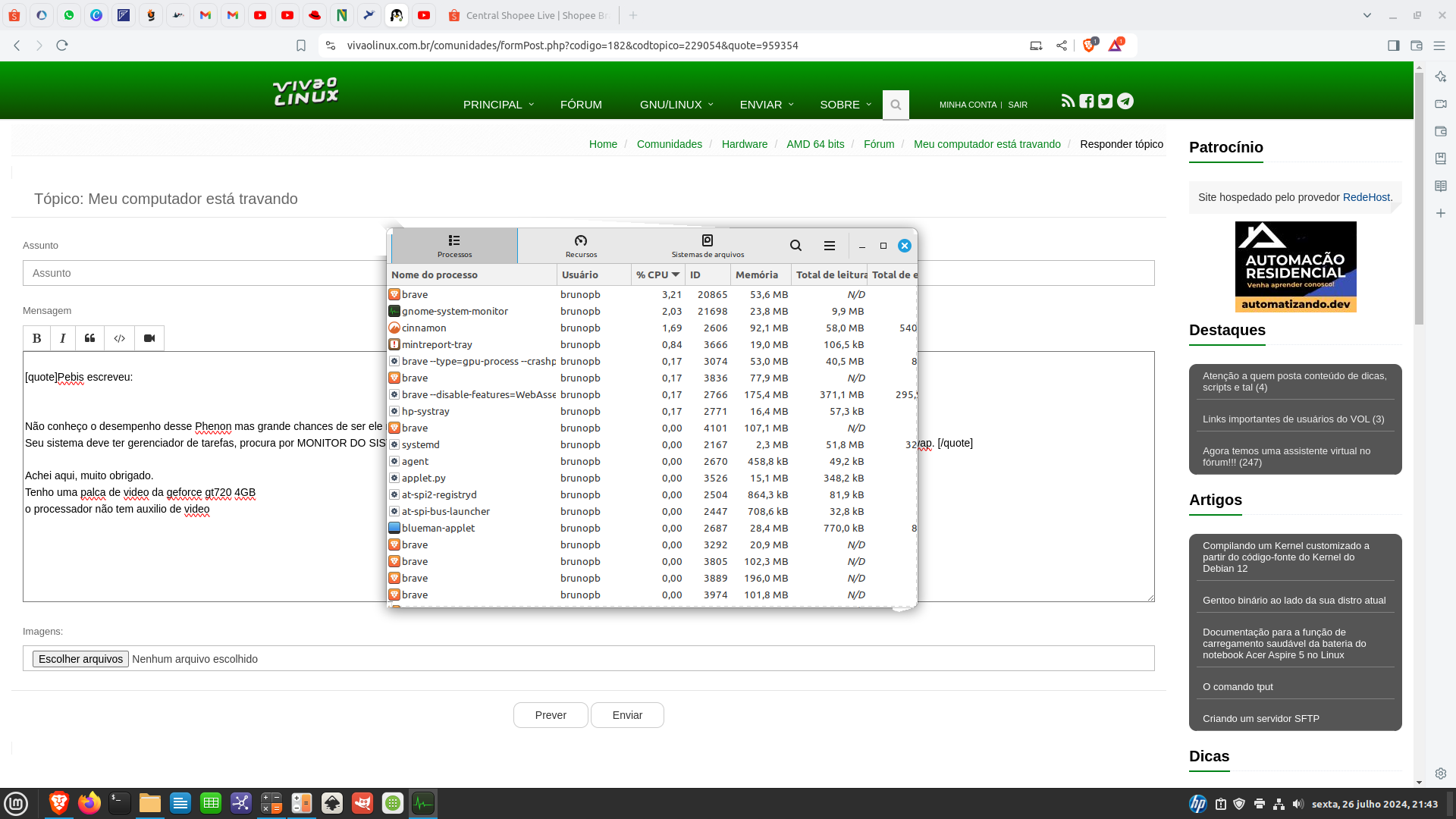Open the WhatsApp pinned tab

tap(69, 15)
